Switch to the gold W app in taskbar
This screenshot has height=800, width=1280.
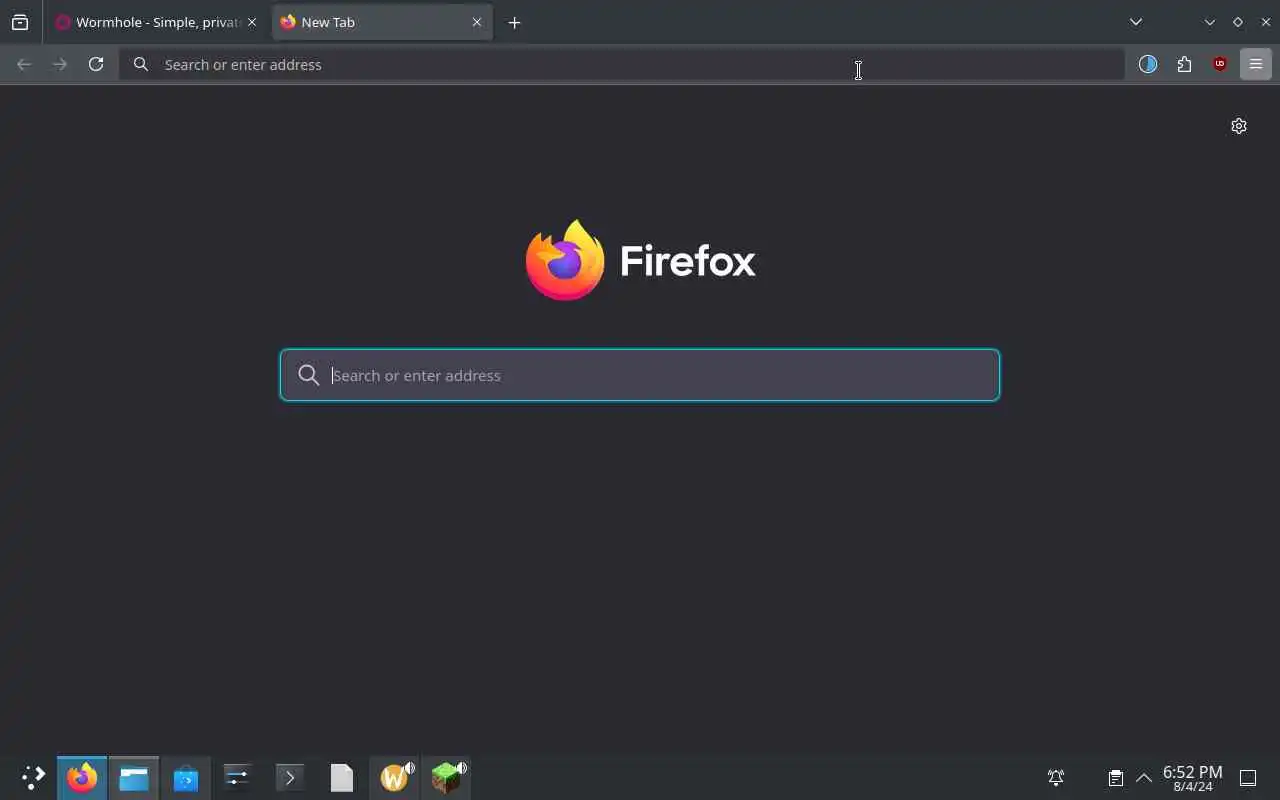pos(394,777)
